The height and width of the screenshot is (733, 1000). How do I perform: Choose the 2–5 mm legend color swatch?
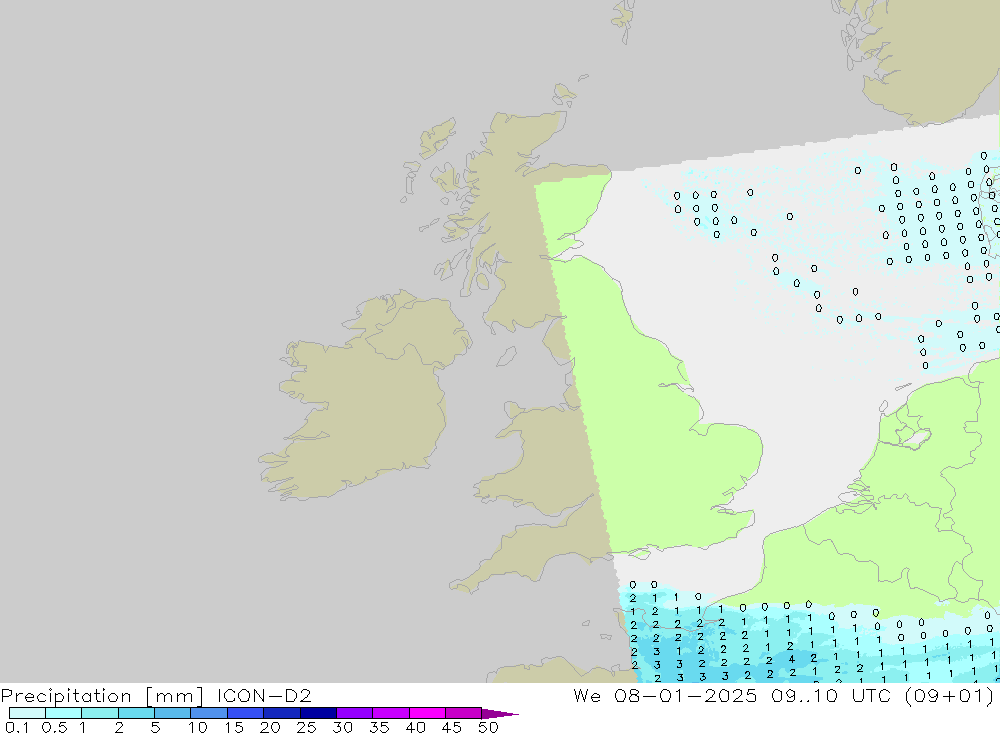pyautogui.click(x=136, y=713)
